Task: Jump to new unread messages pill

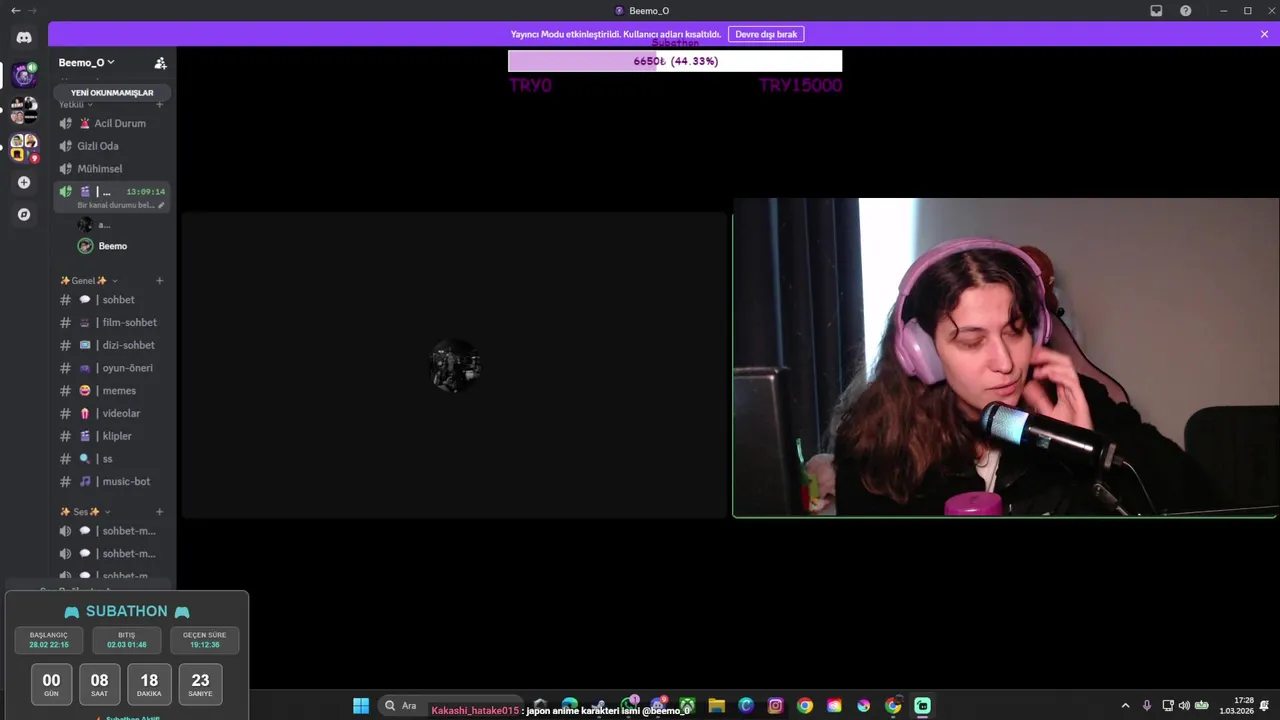Action: pyautogui.click(x=112, y=92)
